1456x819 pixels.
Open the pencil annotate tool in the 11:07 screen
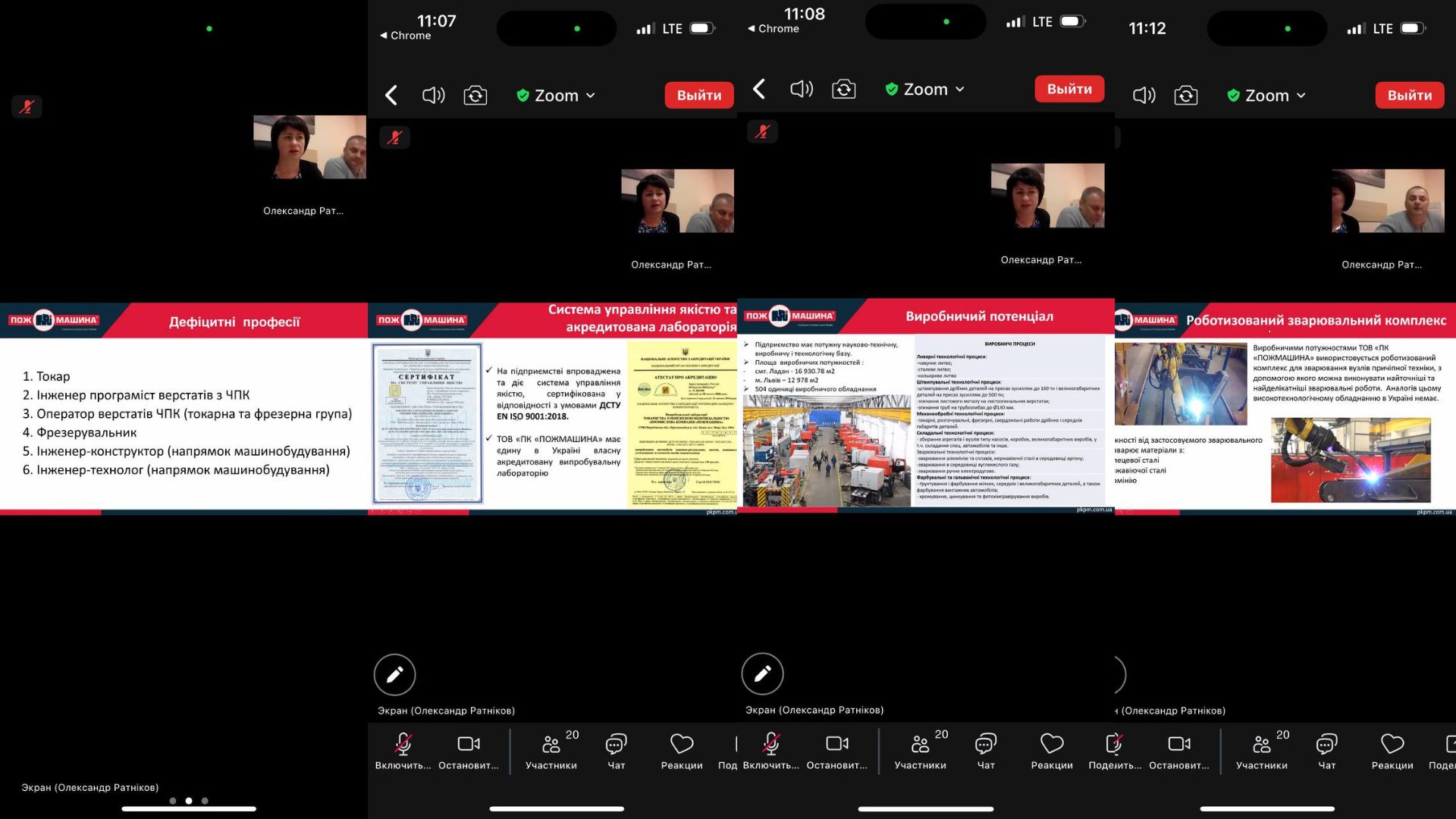click(x=394, y=674)
